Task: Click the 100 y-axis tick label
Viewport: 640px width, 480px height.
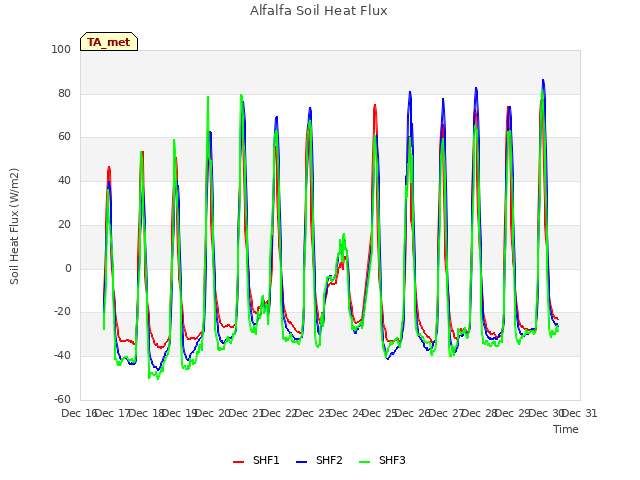Action: point(61,49)
